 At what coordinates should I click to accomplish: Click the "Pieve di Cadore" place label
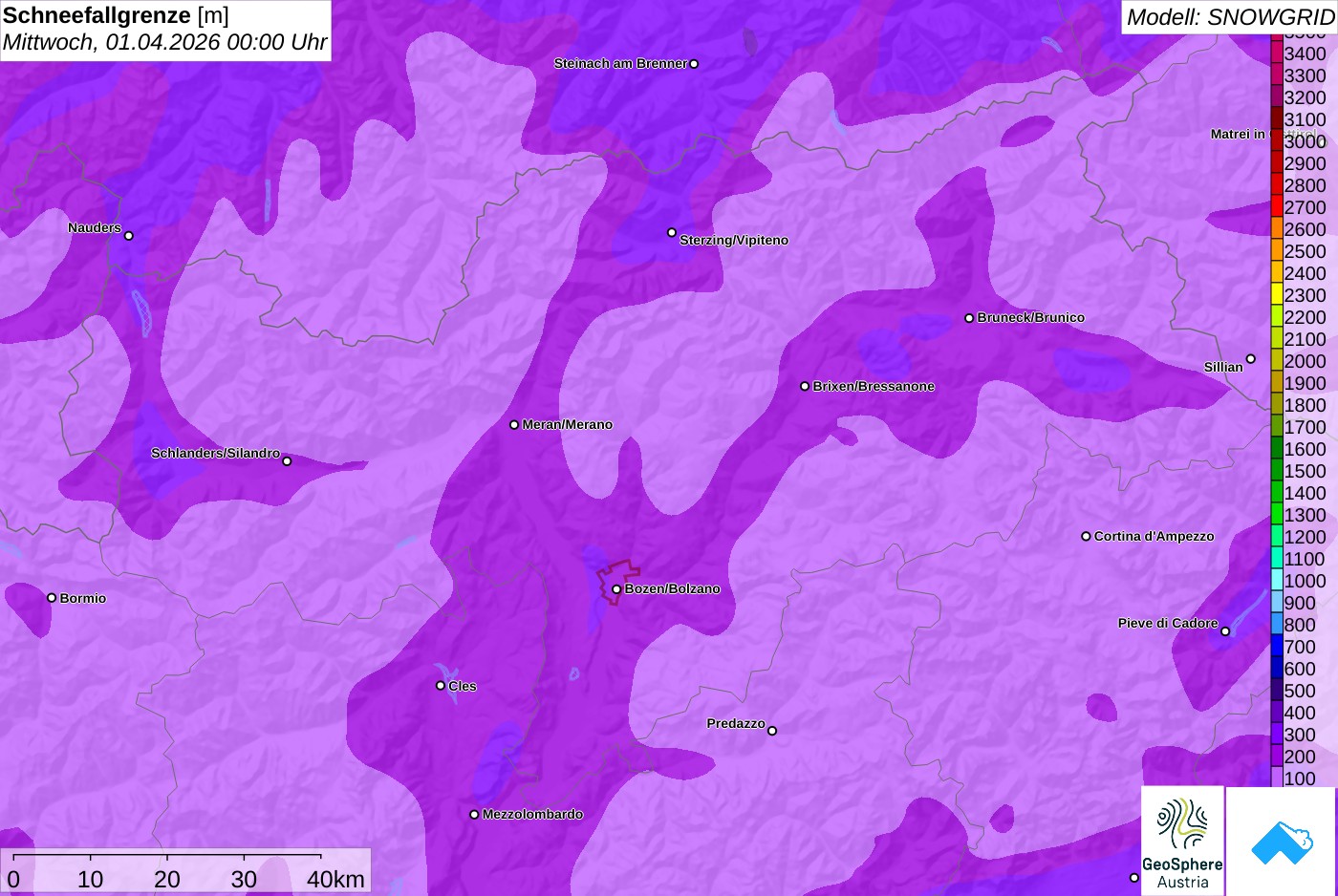click(x=1168, y=624)
